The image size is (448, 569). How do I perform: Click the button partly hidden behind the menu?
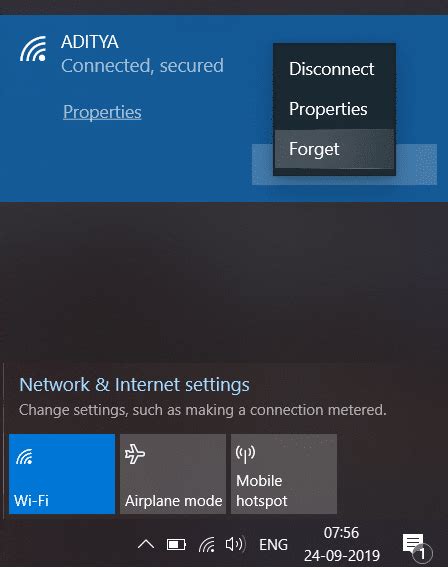coord(344,164)
